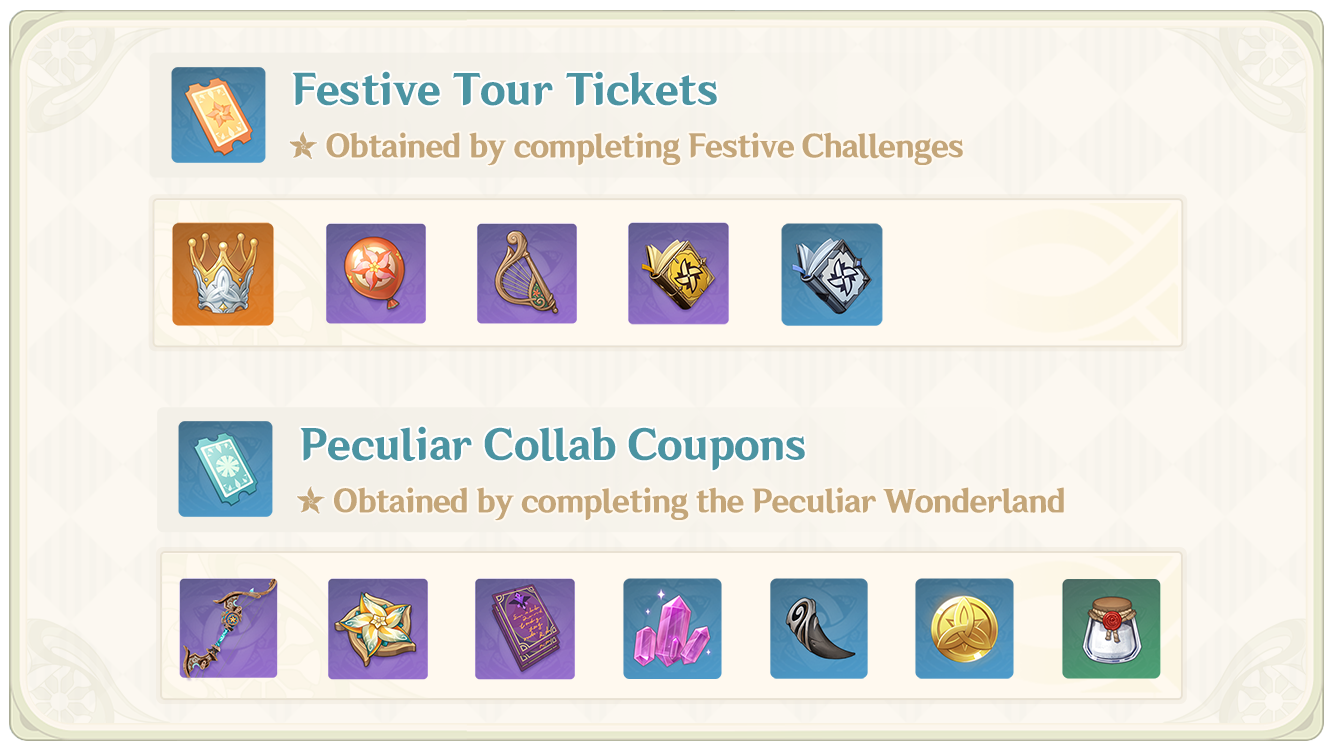Select the golden talent book on purple

(678, 273)
